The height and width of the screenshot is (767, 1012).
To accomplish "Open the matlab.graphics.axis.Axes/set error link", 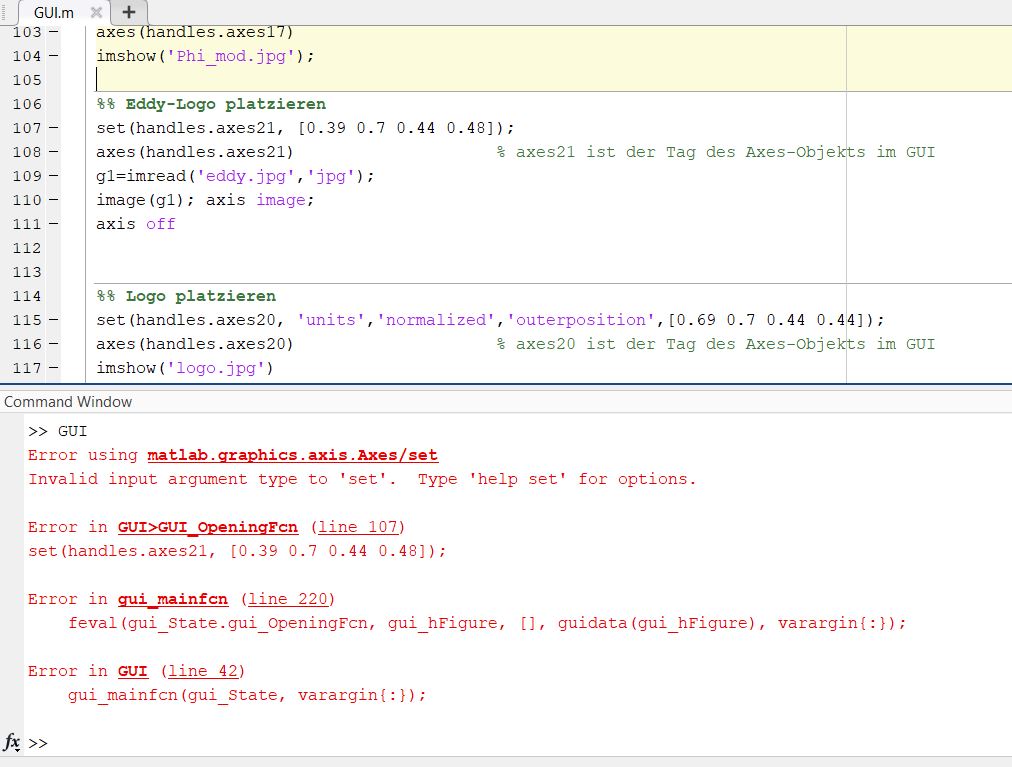I will point(292,455).
